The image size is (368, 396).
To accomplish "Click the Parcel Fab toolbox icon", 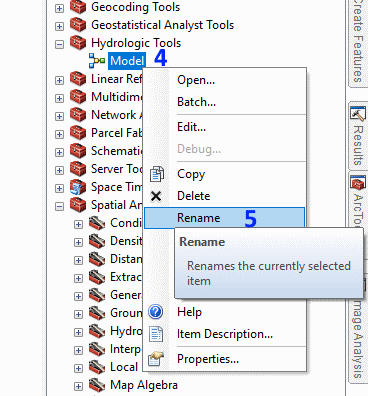I will point(78,133).
